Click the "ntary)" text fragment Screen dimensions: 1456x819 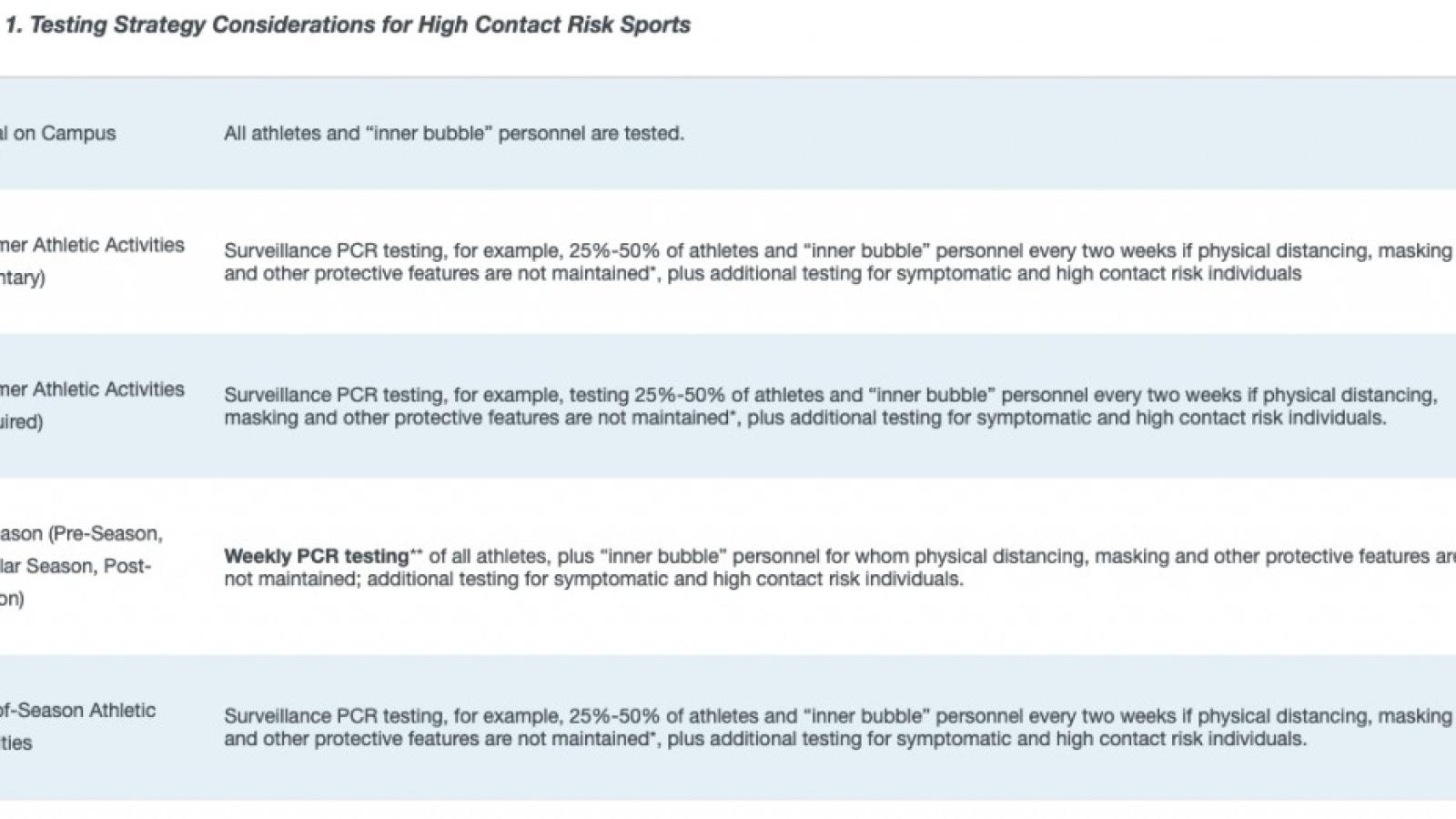(x=23, y=278)
